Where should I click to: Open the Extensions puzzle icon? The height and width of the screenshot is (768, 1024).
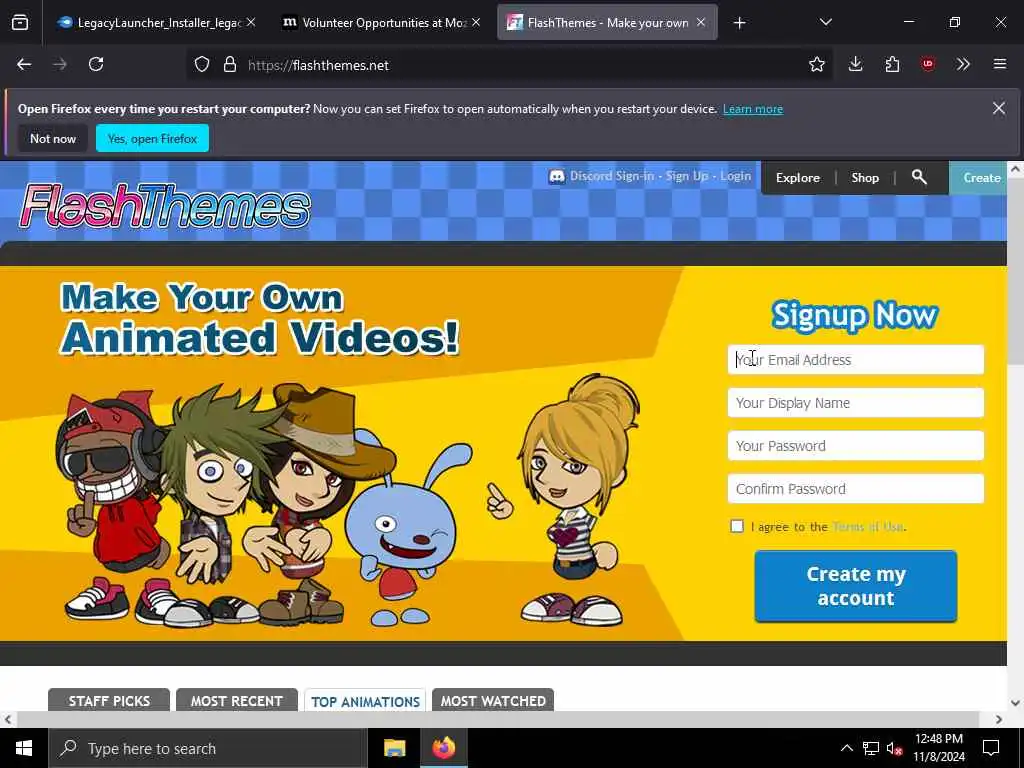pos(892,65)
